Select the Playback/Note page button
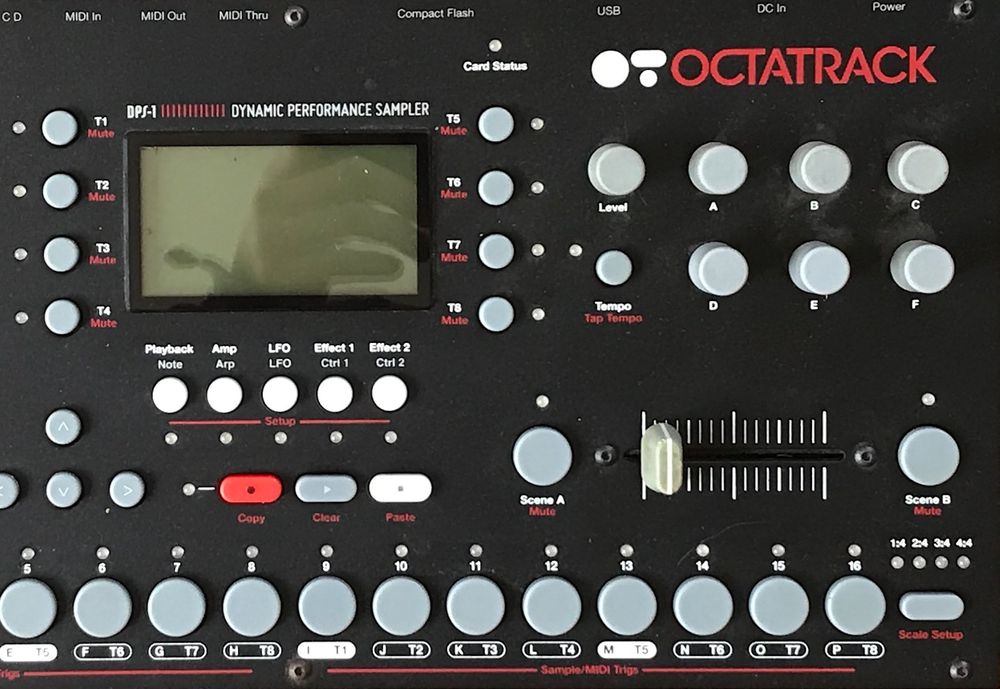Screen dimensions: 1000x689 click(171, 393)
